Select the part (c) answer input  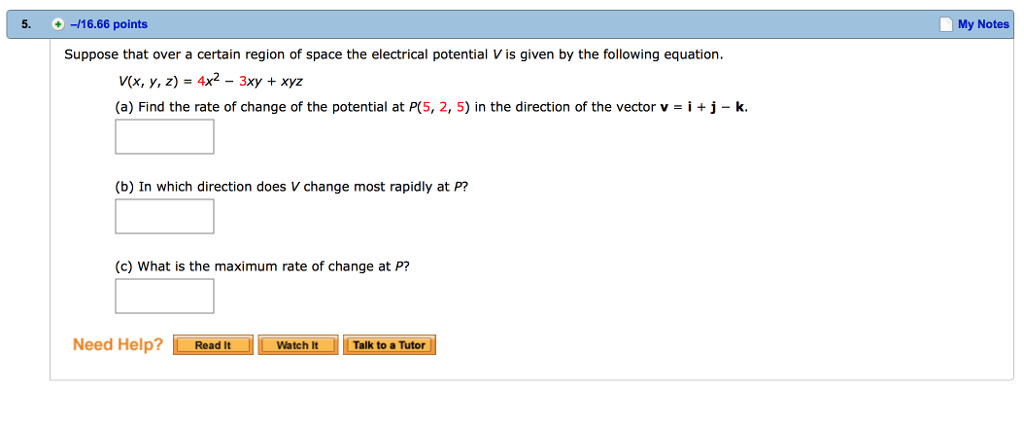click(164, 296)
